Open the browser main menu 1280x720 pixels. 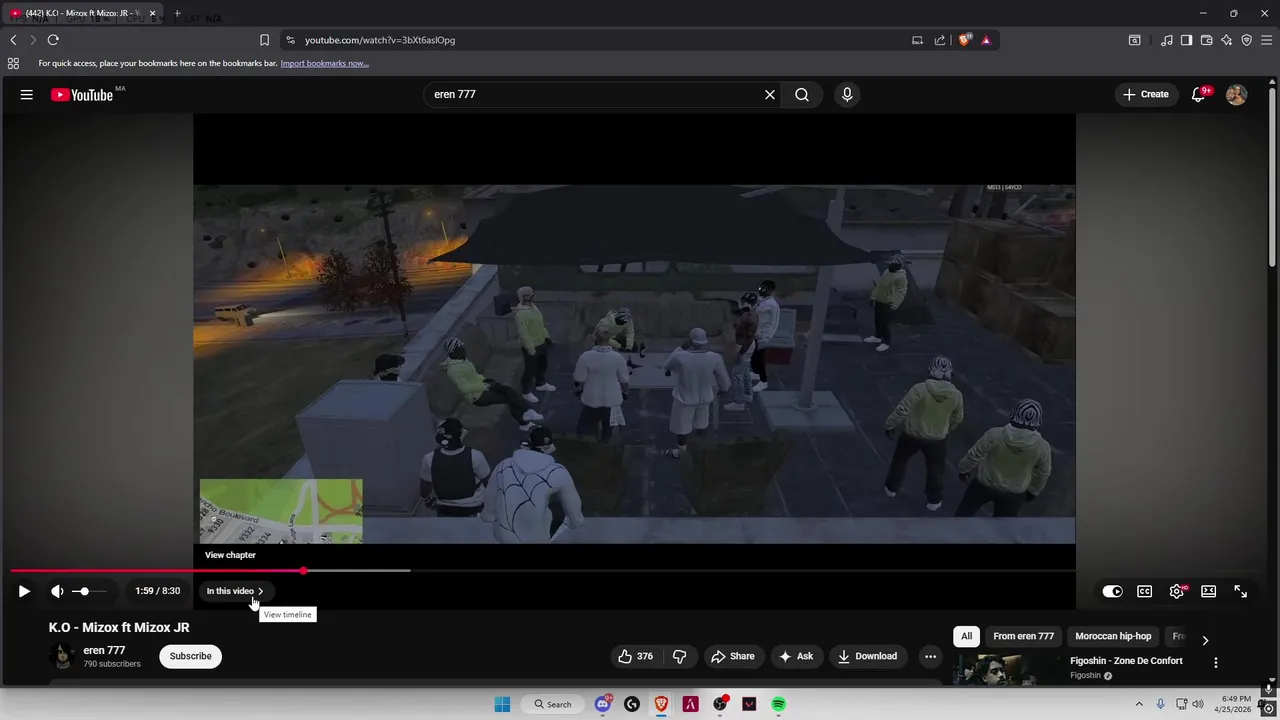pos(1266,40)
